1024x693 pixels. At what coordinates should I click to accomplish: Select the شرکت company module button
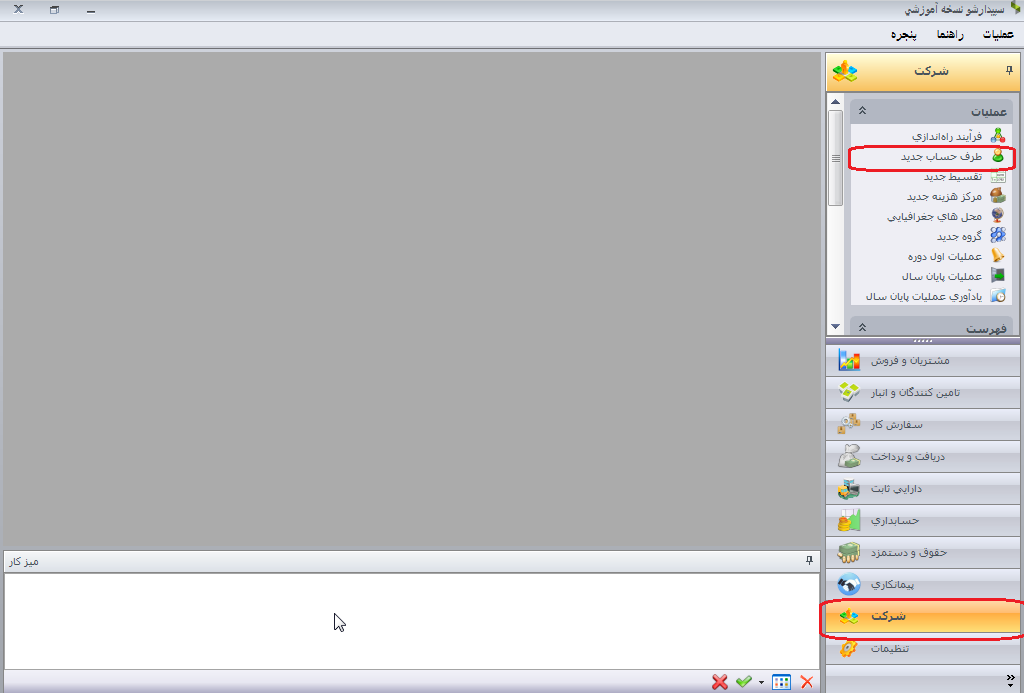click(923, 617)
